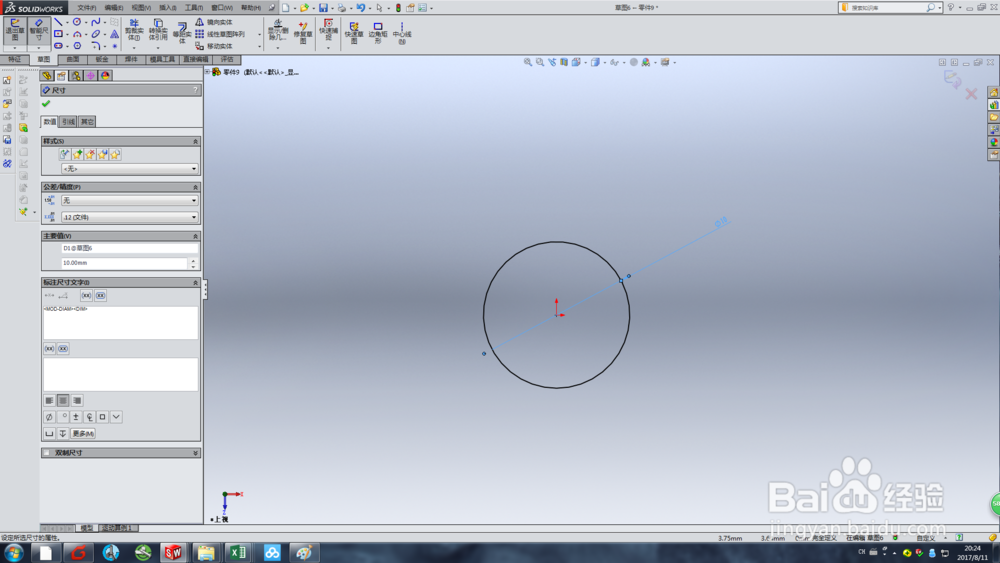Select the Line sketch tool
This screenshot has width=1000, height=563.
pyautogui.click(x=59, y=22)
